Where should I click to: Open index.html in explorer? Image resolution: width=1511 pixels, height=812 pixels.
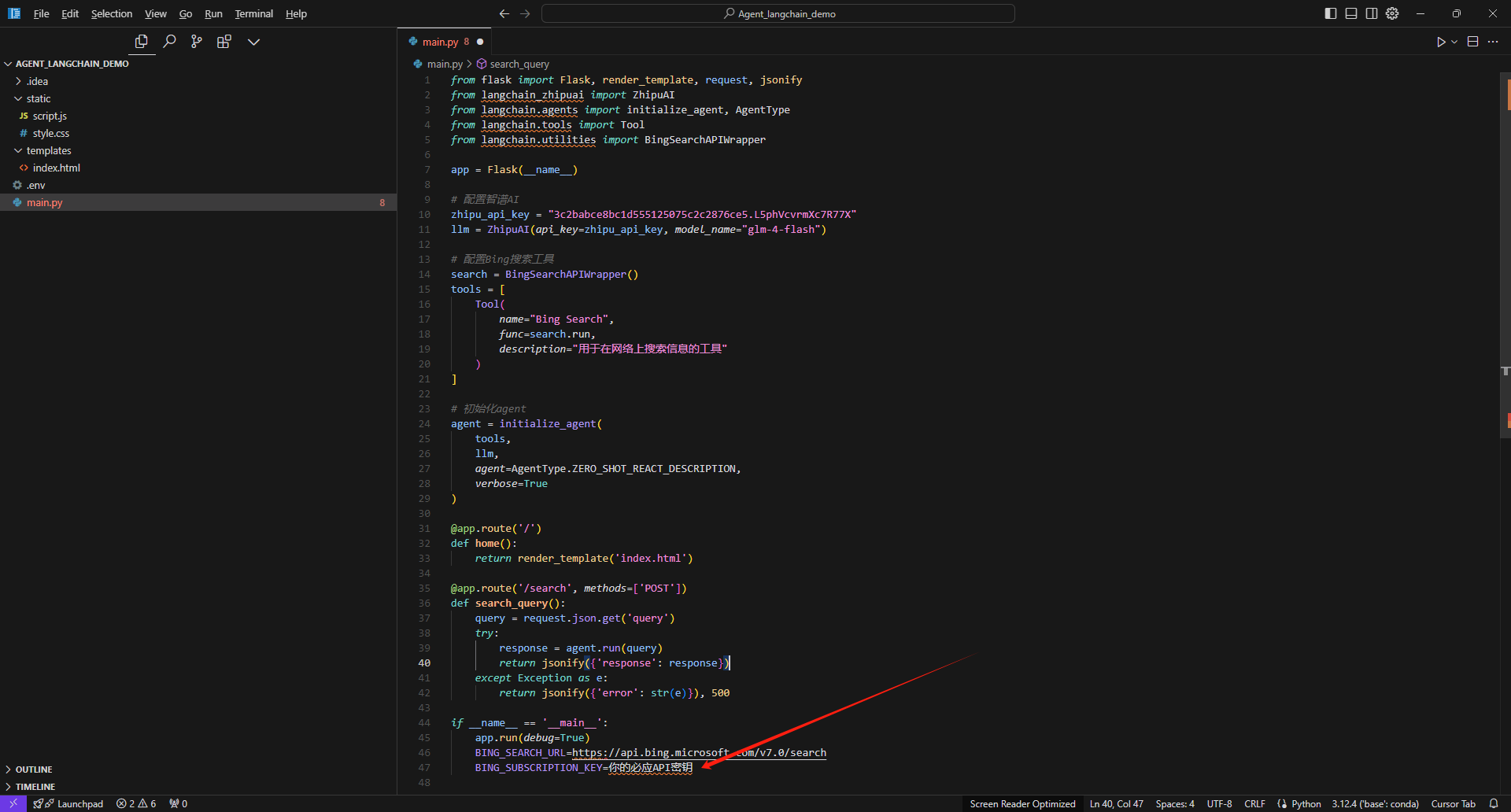coord(198,168)
